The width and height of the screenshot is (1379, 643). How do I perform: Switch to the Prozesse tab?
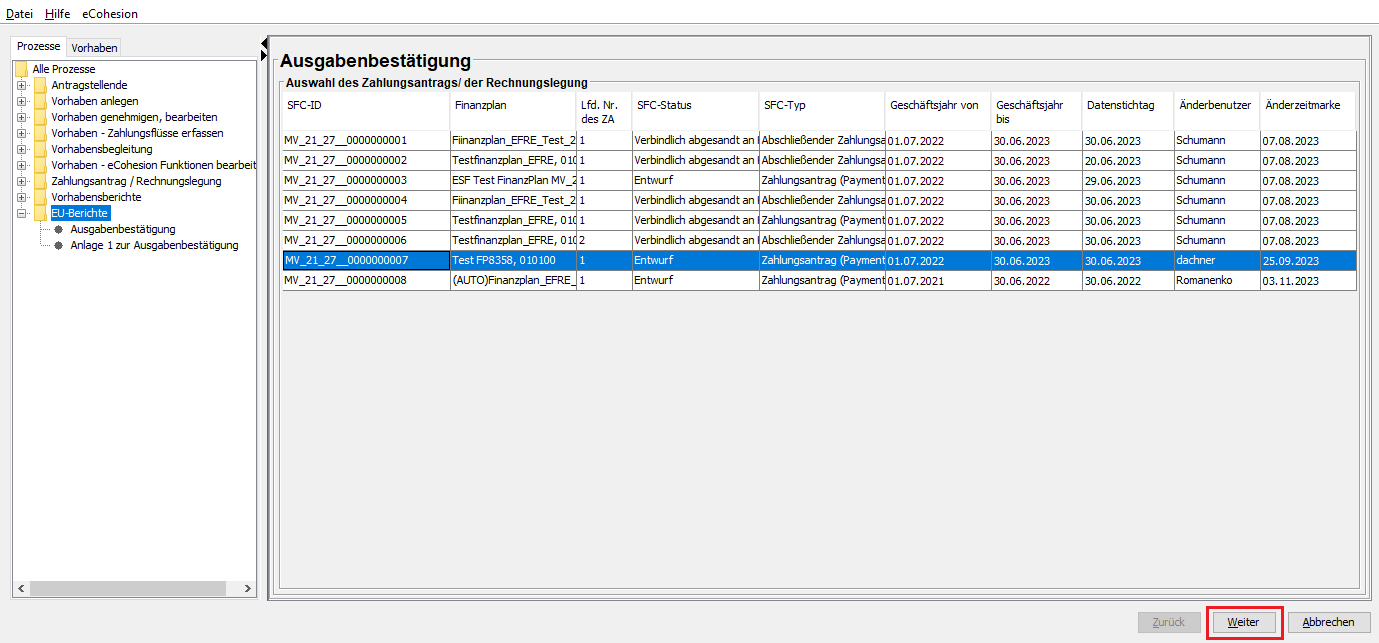pyautogui.click(x=38, y=46)
